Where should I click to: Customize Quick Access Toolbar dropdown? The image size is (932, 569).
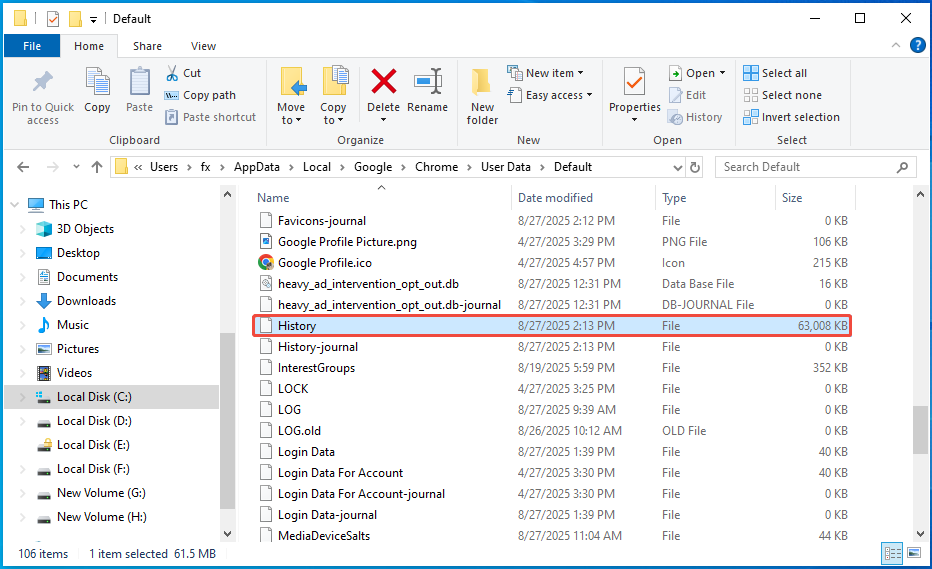[93, 20]
